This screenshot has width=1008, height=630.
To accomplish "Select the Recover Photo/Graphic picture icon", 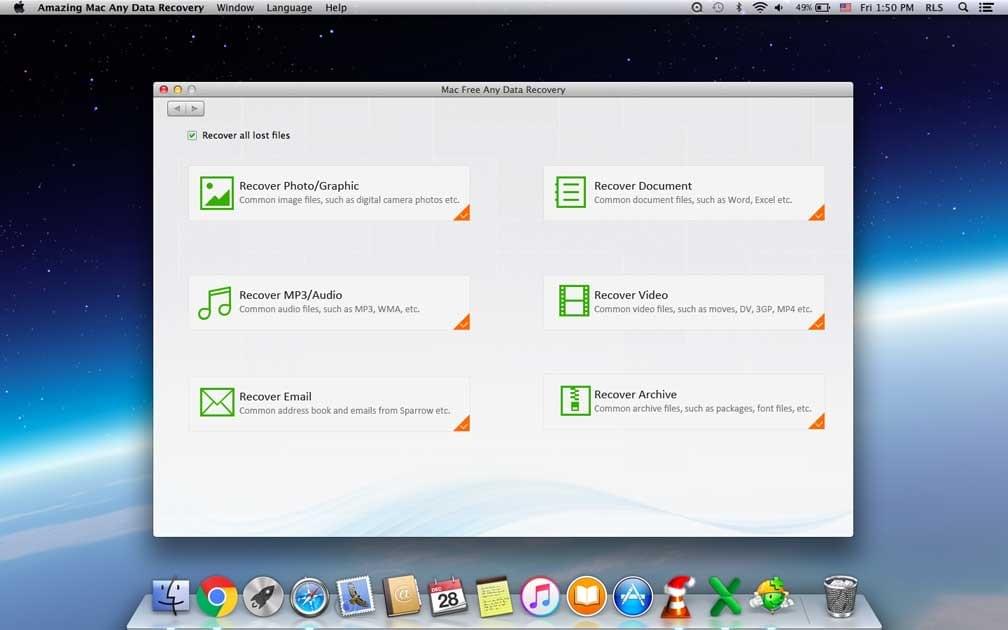I will [x=215, y=191].
